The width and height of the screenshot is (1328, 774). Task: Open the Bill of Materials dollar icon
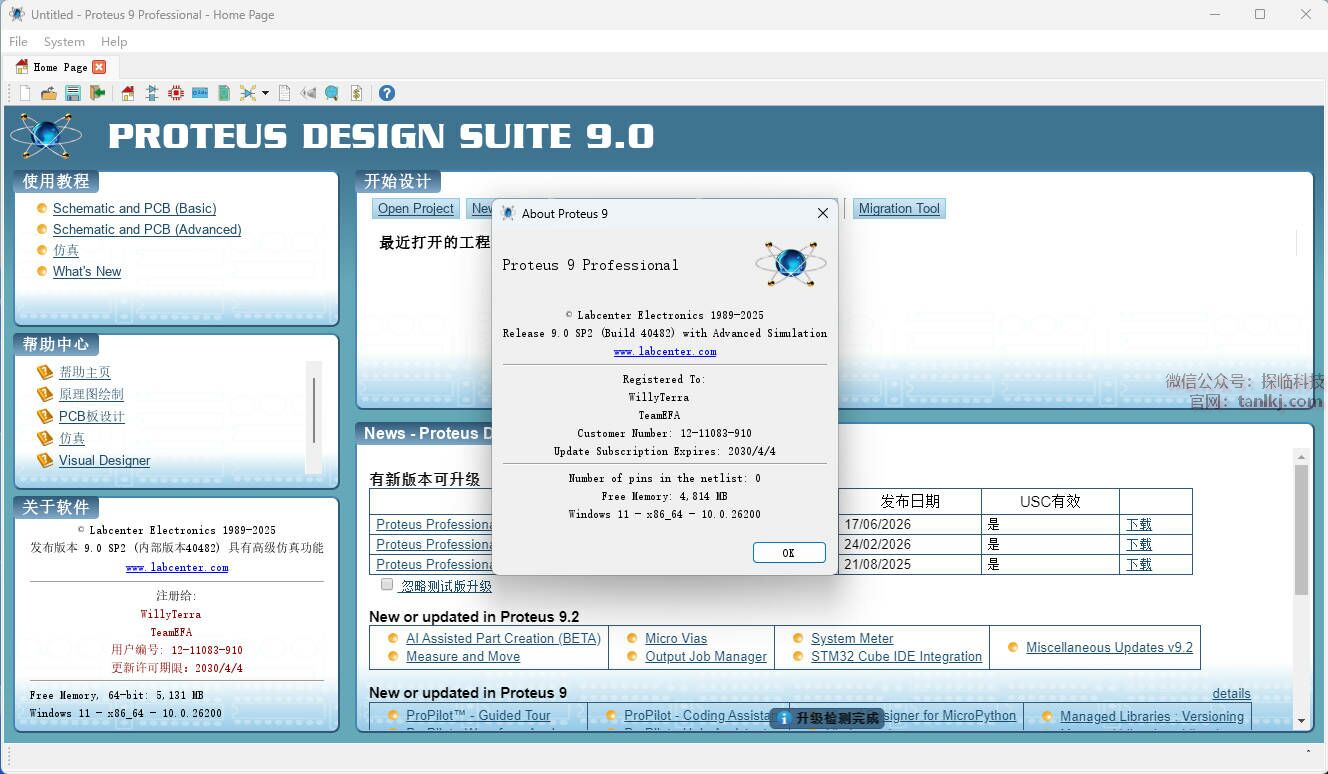(x=356, y=93)
